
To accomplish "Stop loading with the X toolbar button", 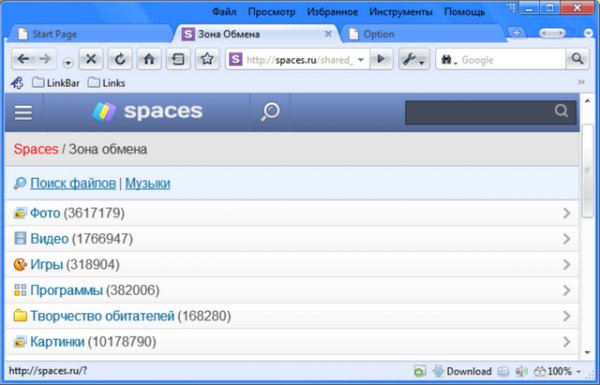I will coord(91,59).
